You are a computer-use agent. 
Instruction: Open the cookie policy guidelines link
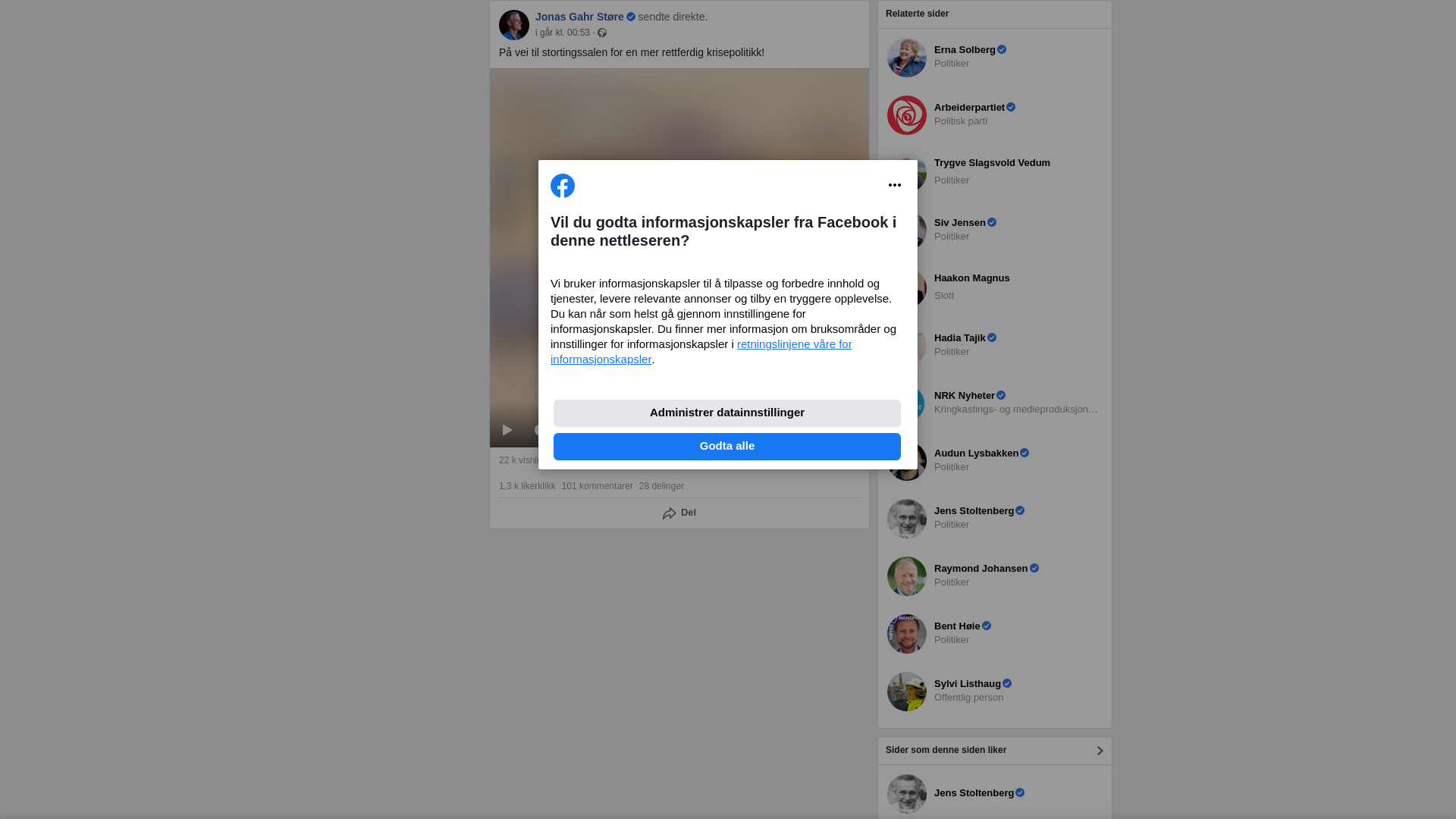[701, 352]
